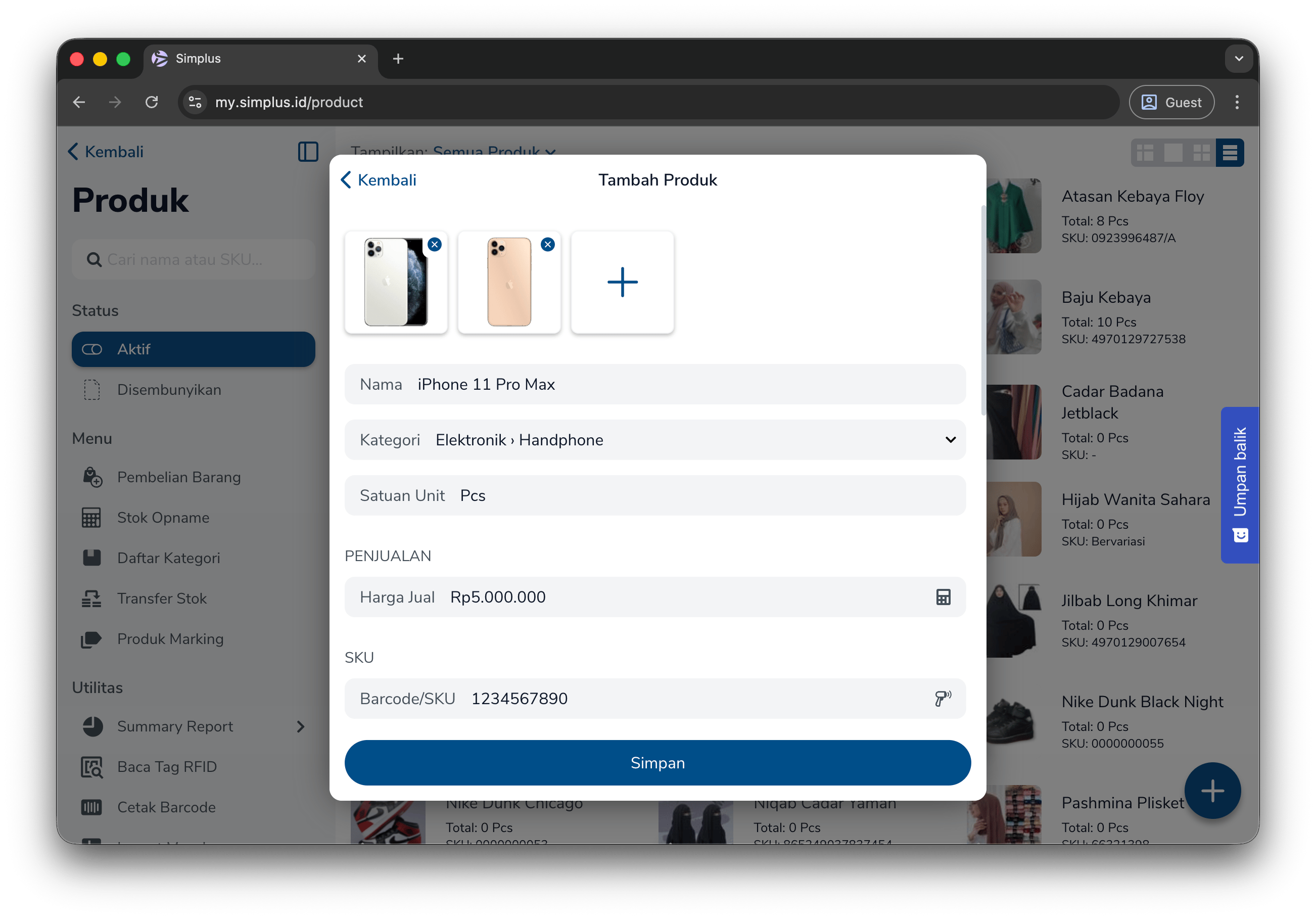This screenshot has width=1316, height=919.
Task: Open Tampilkan Semua Produk dropdown
Action: (494, 151)
